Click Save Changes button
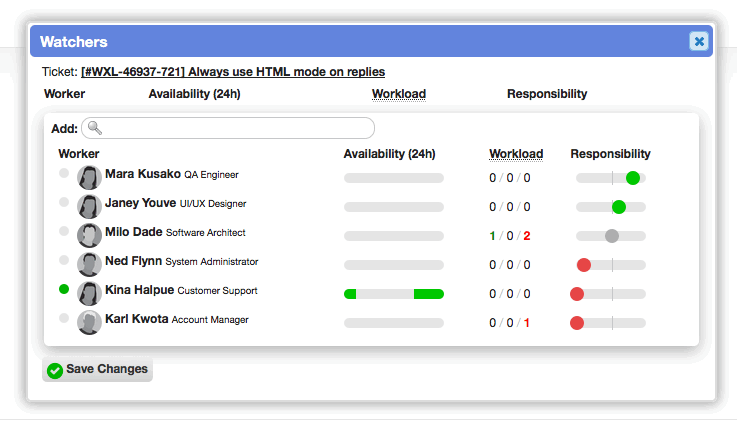Screen dimensions: 737x423 pos(97,369)
